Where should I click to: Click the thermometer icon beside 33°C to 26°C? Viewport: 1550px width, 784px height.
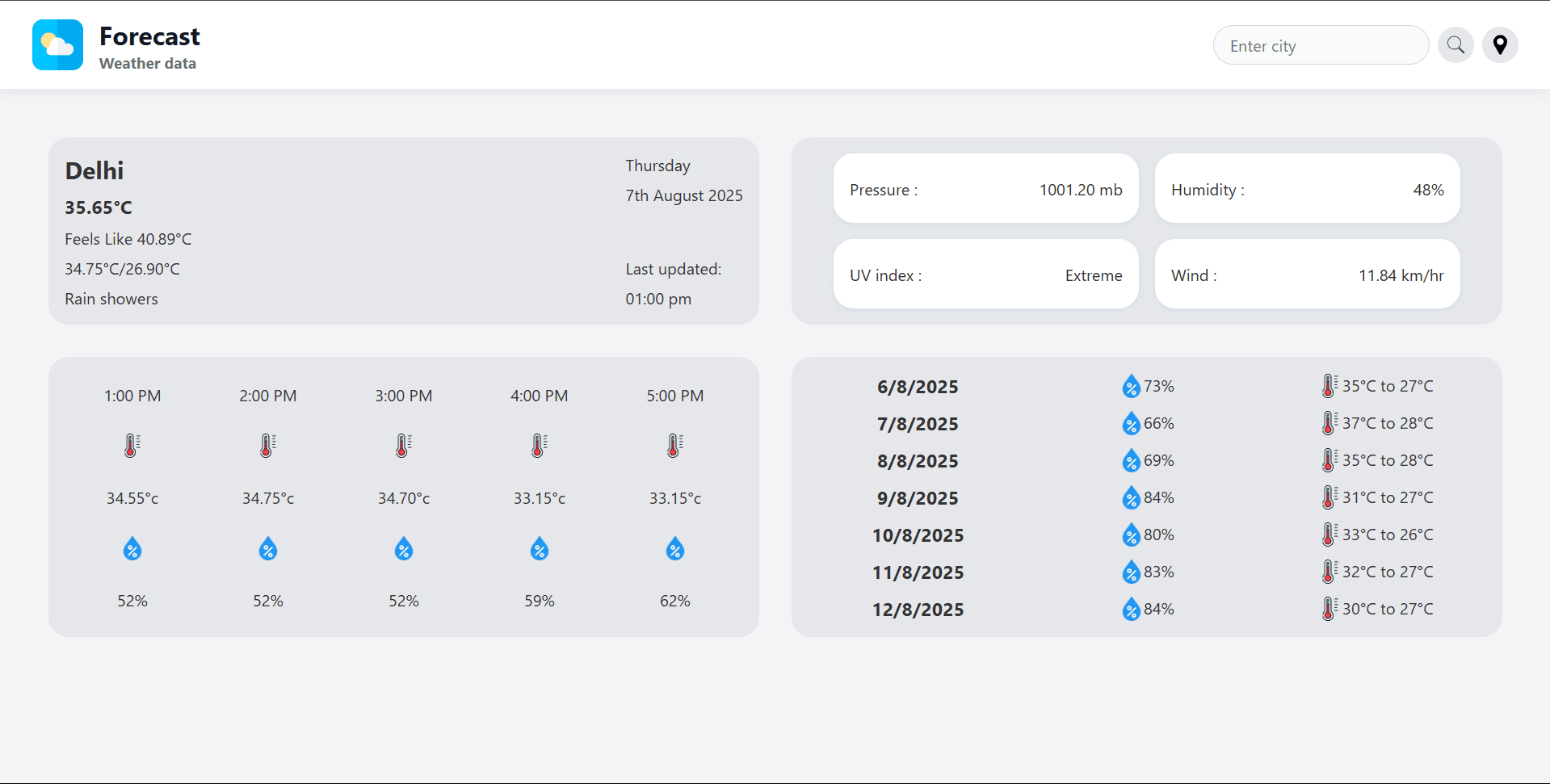click(1329, 535)
